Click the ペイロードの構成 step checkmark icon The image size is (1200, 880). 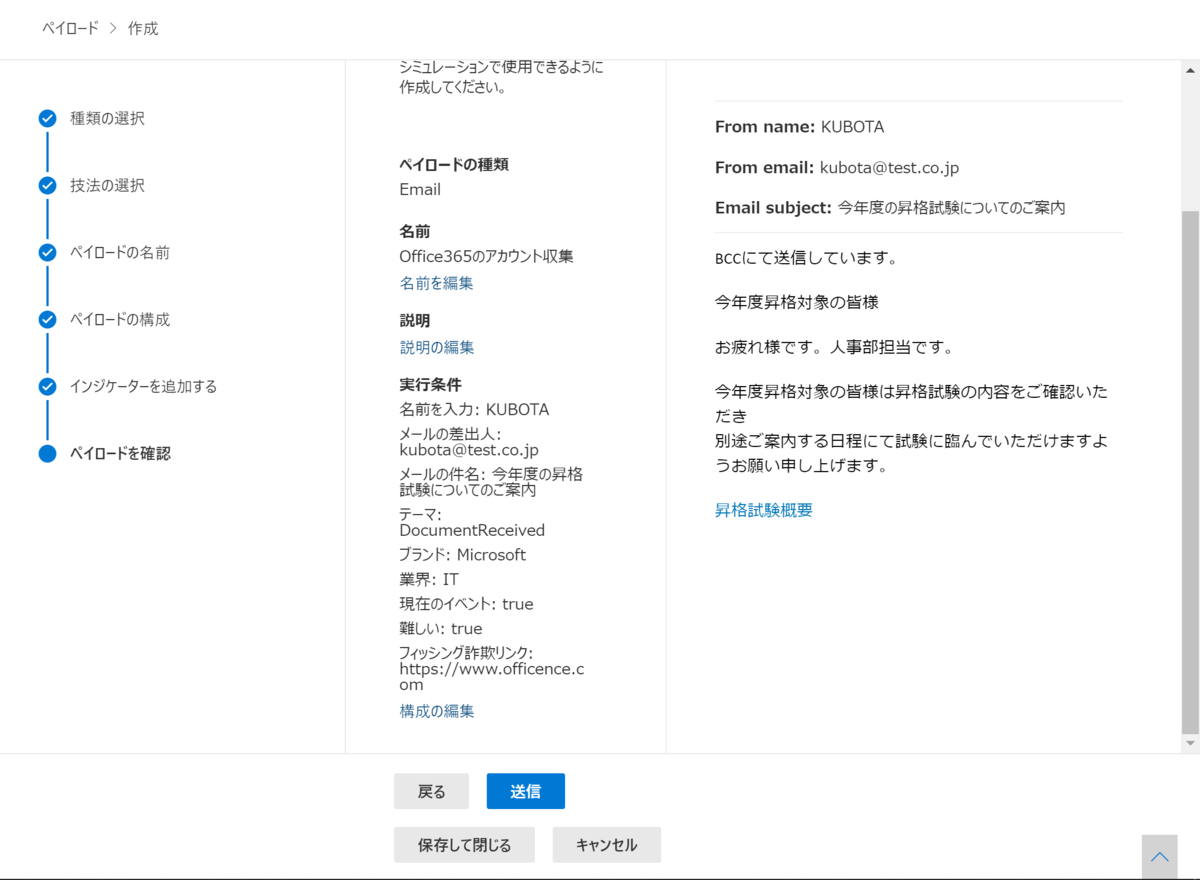click(x=47, y=319)
